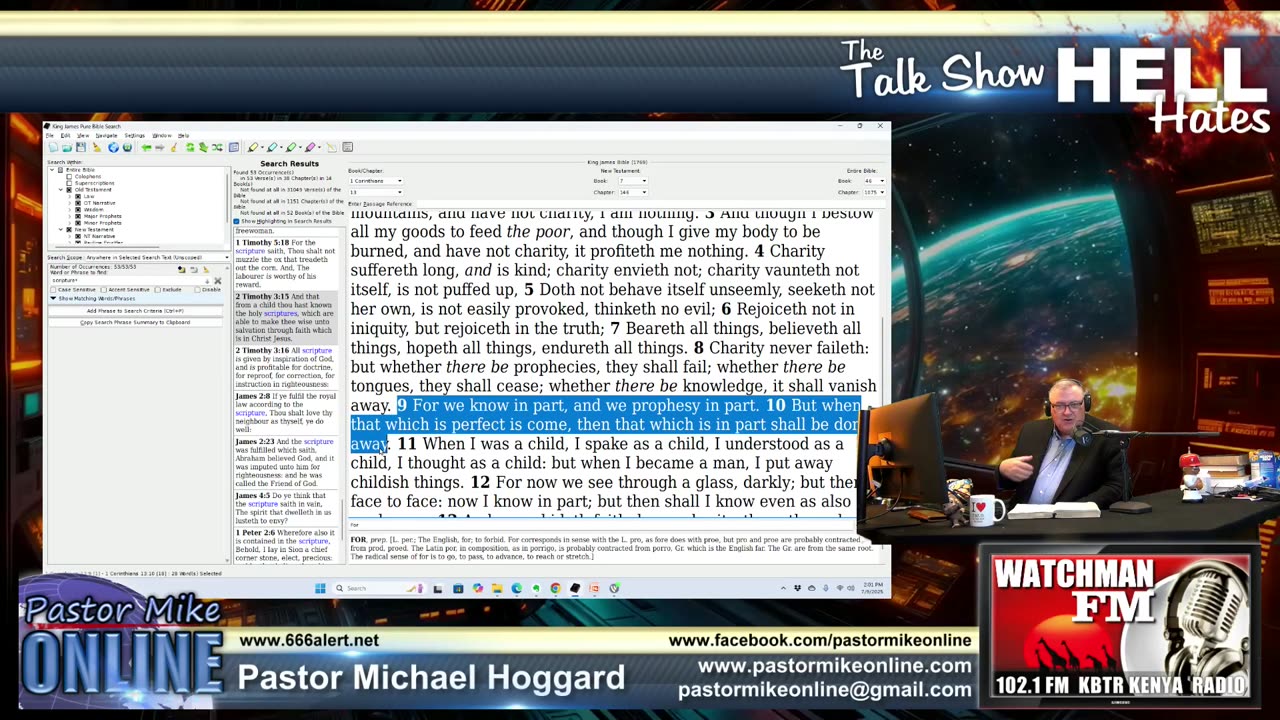Open the View menu
The width and height of the screenshot is (1280, 720).
tap(83, 135)
